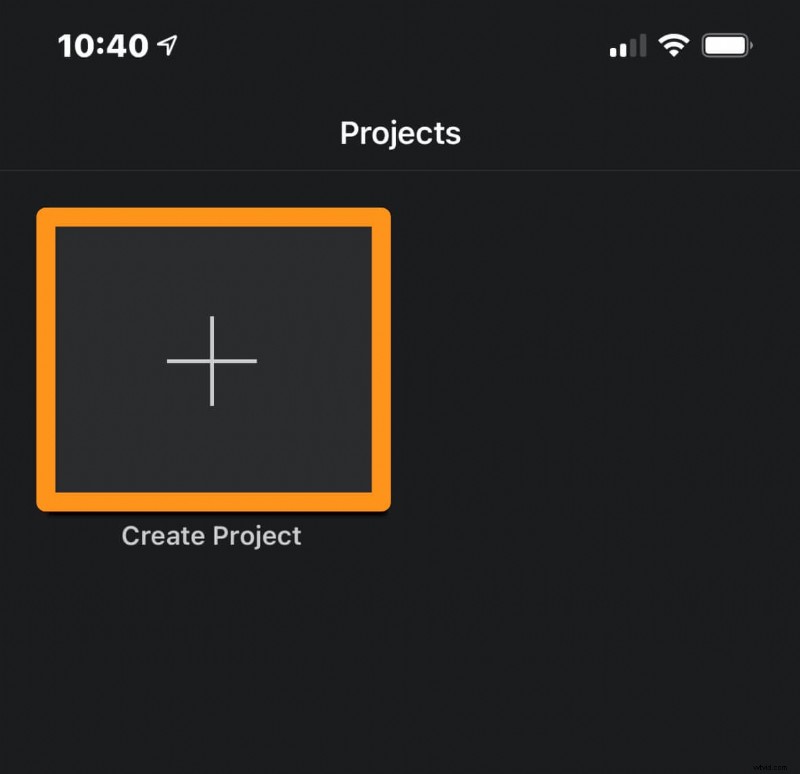Tap the location arrow icon in status bar
The height and width of the screenshot is (774, 800).
pos(166,42)
